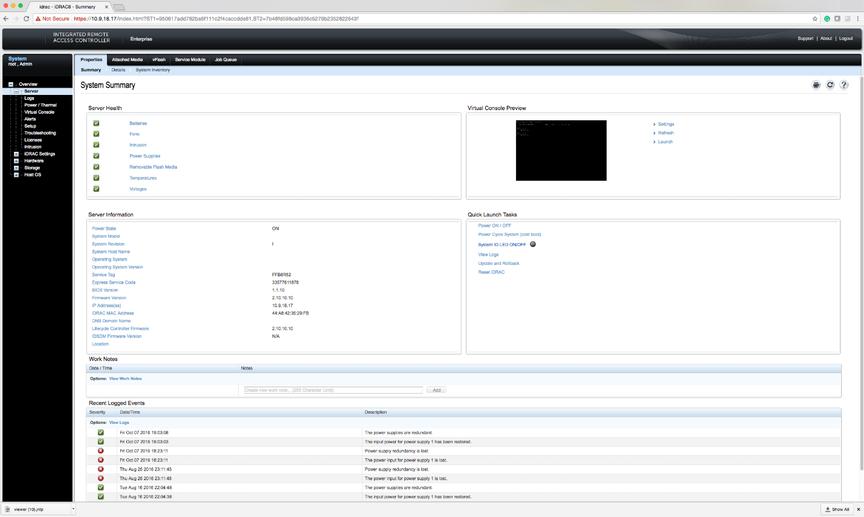
Task: Expand the Hardware tree node
Action: pos(16,161)
